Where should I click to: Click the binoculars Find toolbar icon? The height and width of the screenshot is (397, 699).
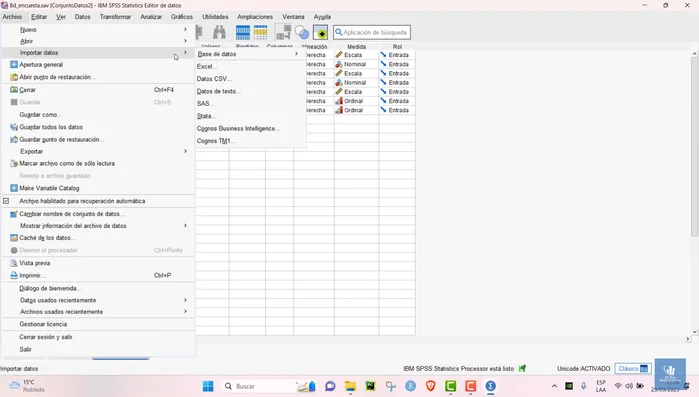pyautogui.click(x=219, y=33)
